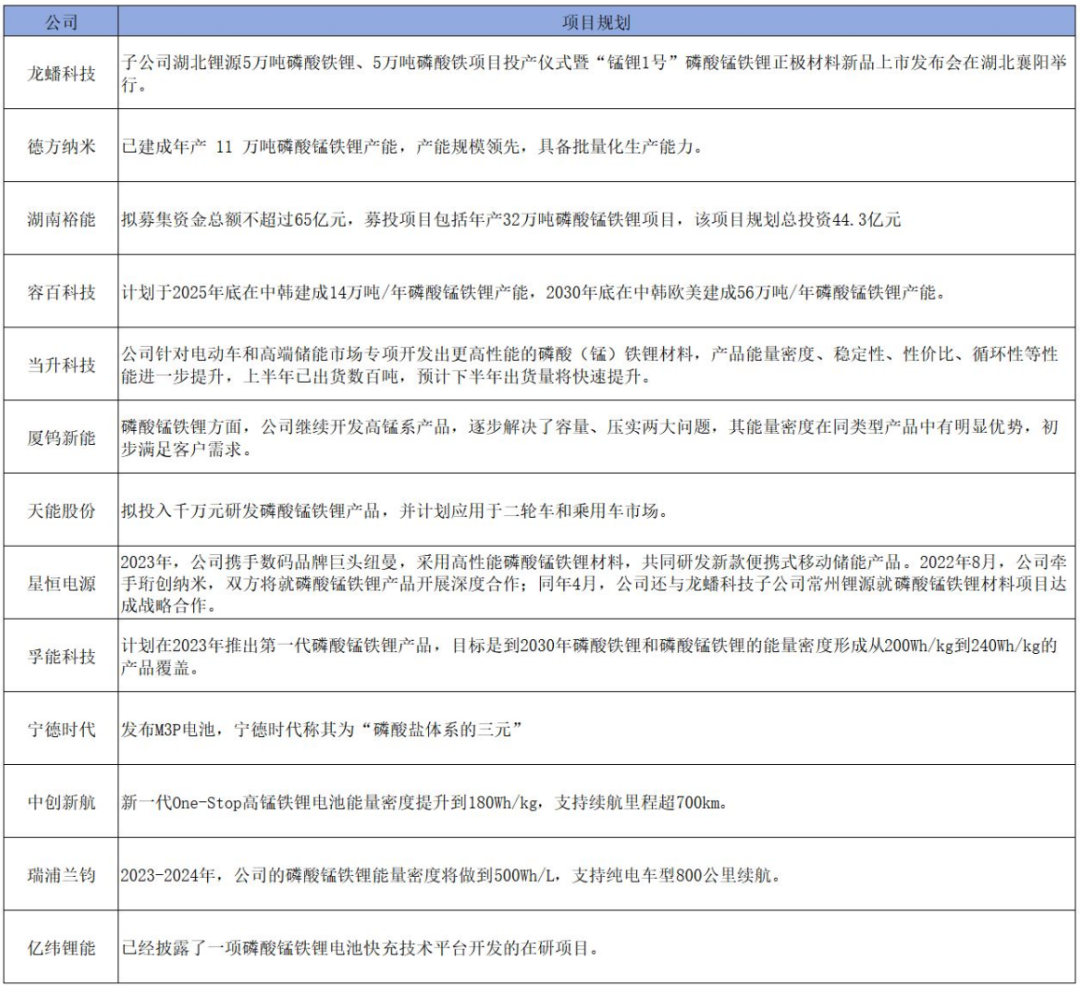Click the description mentioning 500Wh/L energy density

point(450,872)
